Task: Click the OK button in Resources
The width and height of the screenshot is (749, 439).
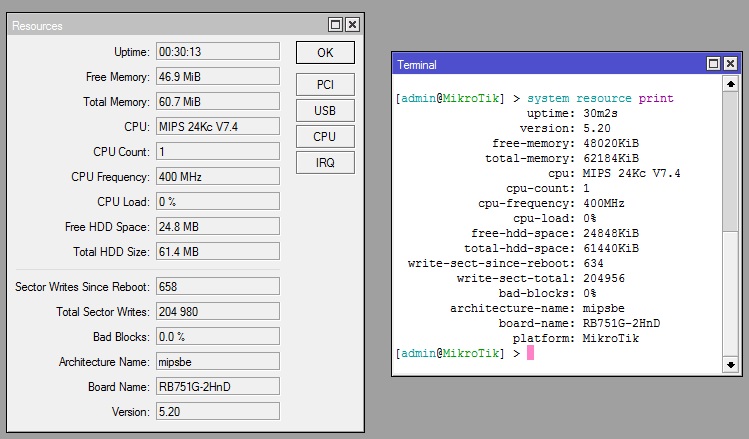Action: (x=325, y=52)
